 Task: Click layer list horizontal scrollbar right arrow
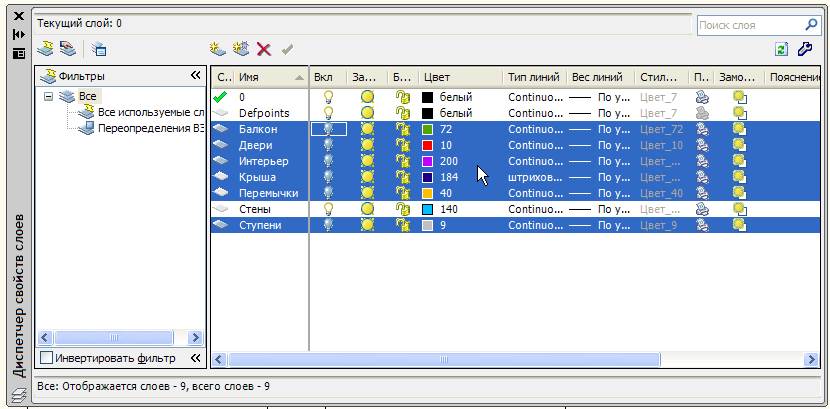point(810,360)
